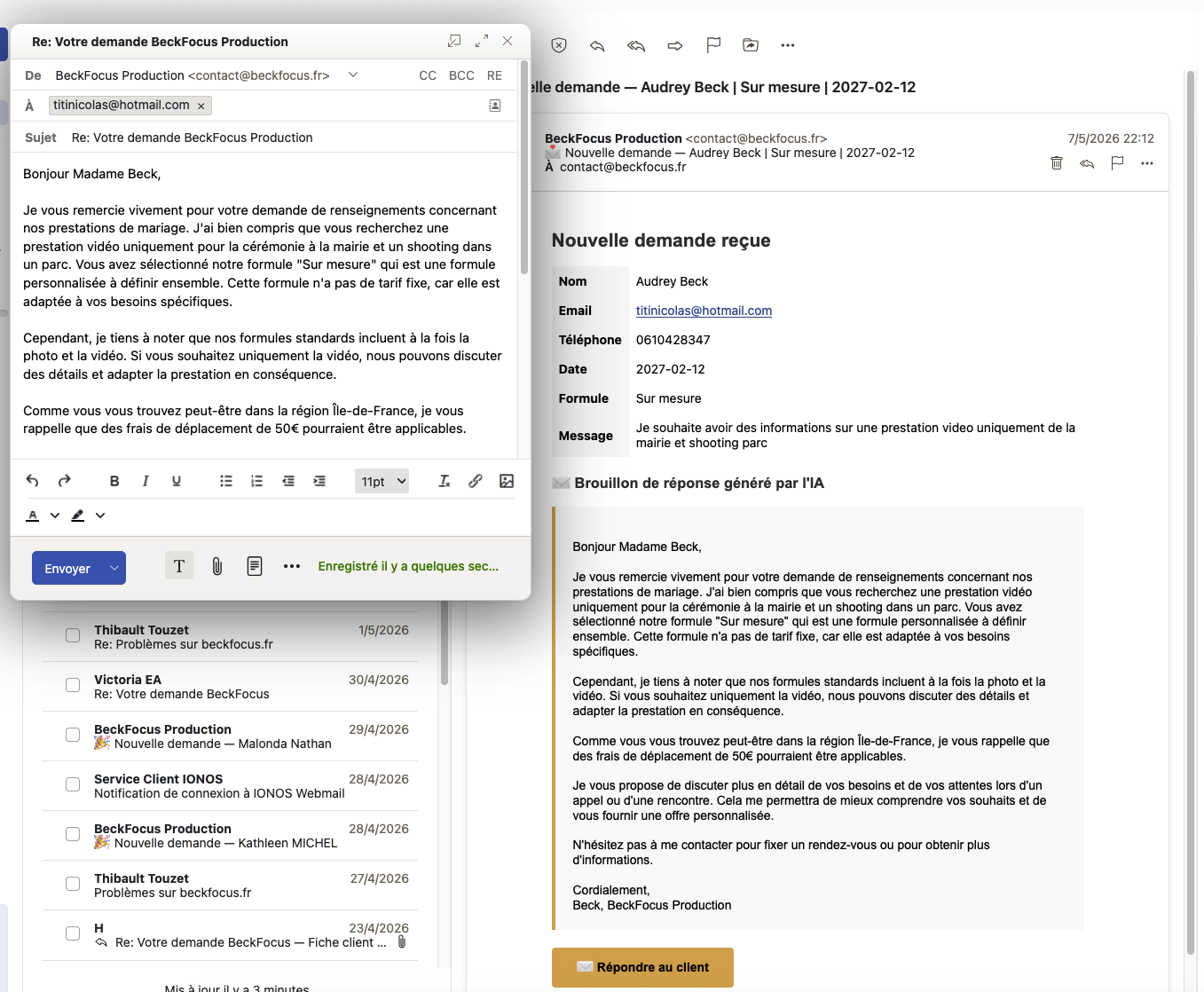Open the Envoyer send options arrow
Viewport: 1204px width, 992px height.
coord(114,568)
